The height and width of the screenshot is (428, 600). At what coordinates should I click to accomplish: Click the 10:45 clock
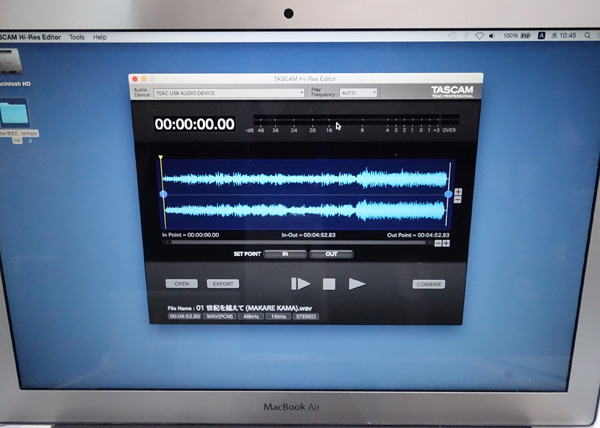pos(564,36)
